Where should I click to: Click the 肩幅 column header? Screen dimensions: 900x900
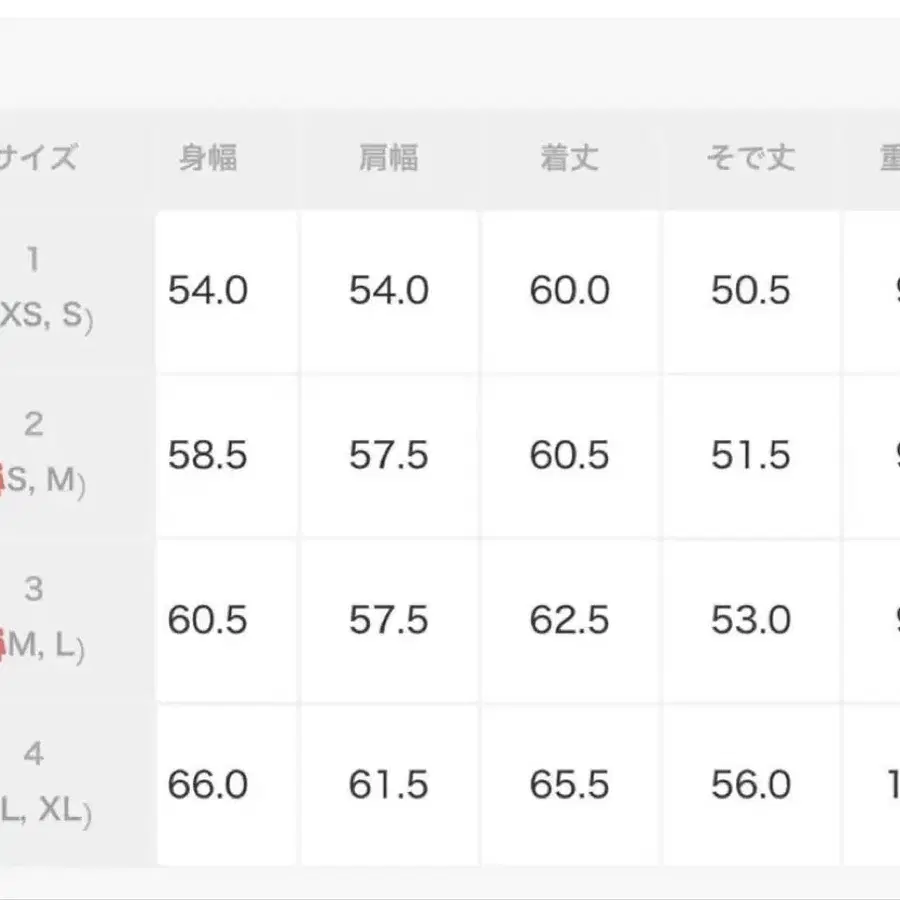click(388, 158)
